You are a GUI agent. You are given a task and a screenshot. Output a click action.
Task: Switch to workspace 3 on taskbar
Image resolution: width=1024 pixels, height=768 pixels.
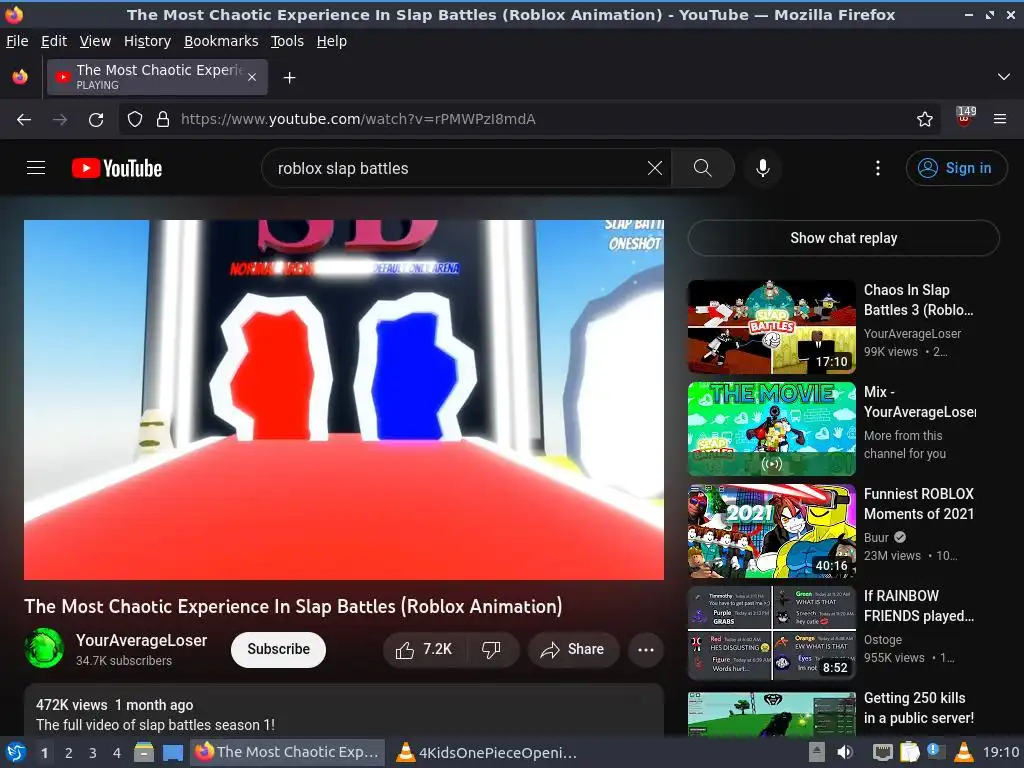click(93, 752)
